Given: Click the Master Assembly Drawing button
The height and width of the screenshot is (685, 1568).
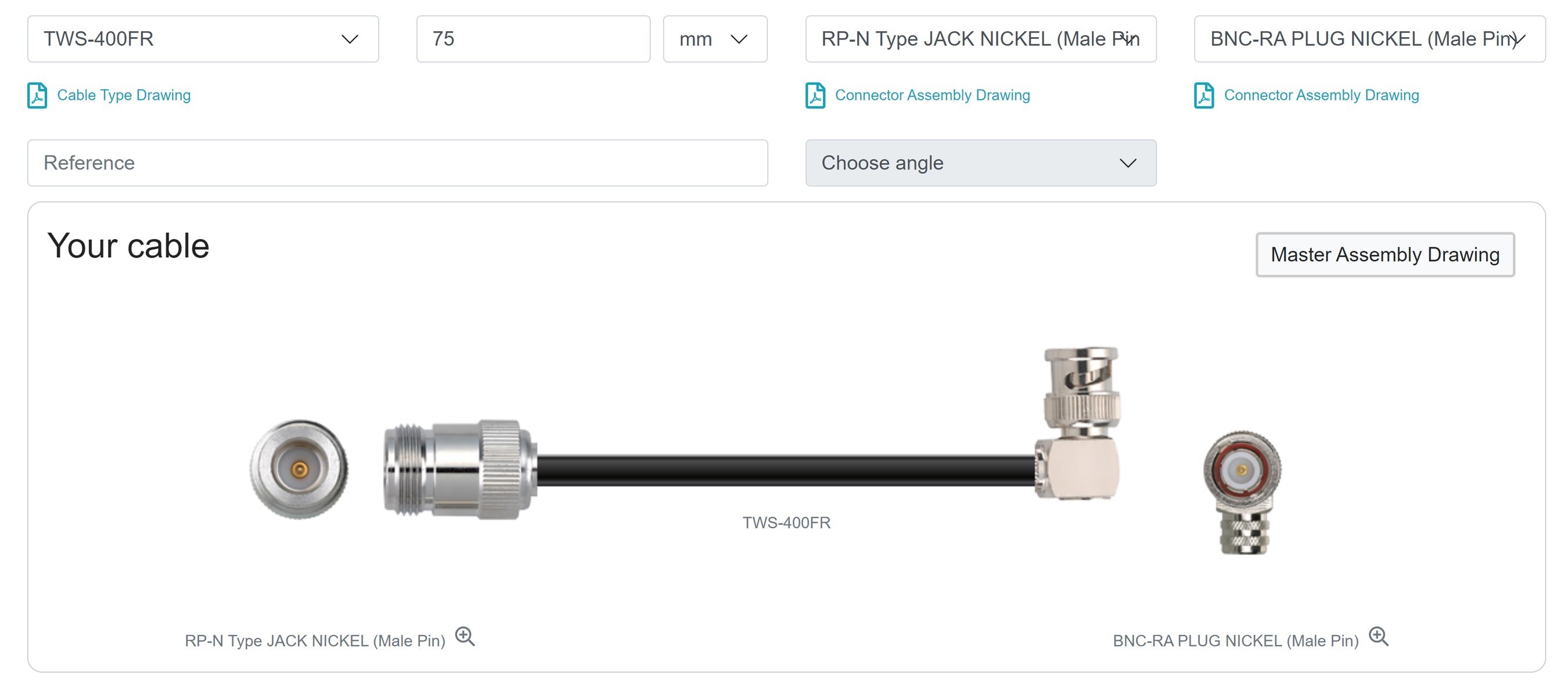Looking at the screenshot, I should pos(1385,254).
